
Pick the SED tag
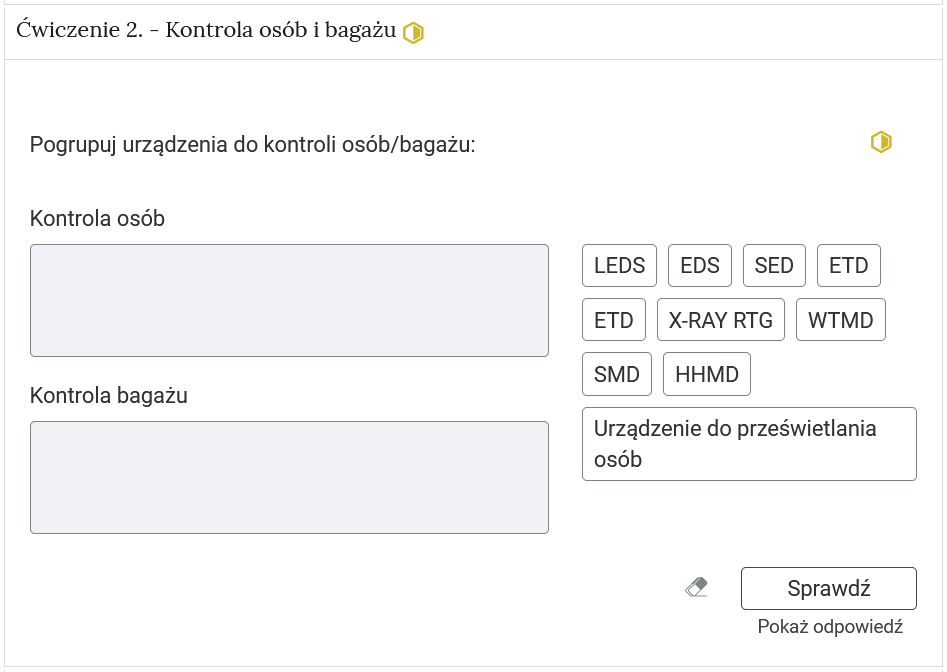(x=774, y=265)
